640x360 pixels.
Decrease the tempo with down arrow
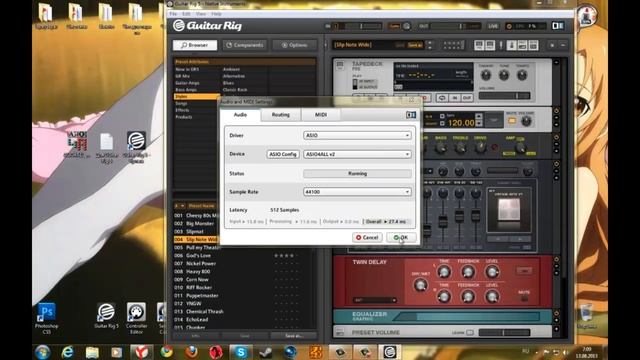[479, 123]
